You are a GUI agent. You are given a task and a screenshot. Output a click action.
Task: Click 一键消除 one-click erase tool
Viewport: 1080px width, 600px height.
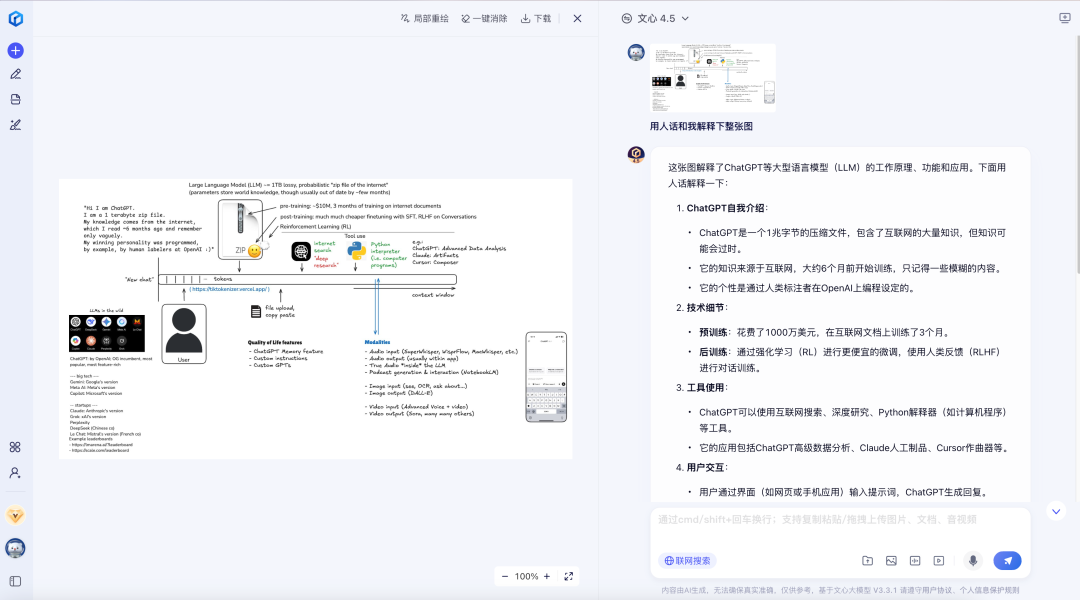tap(484, 19)
